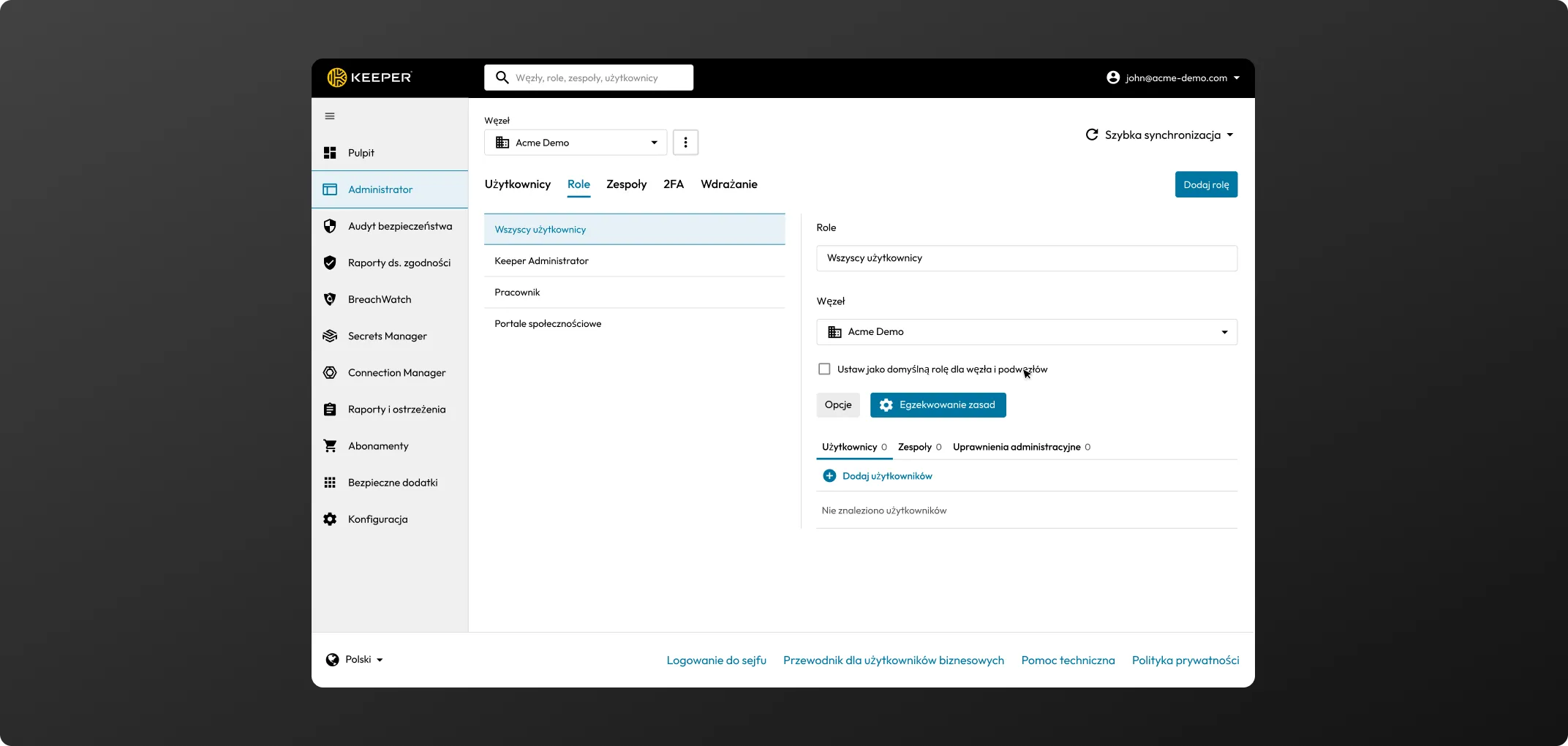Click the Dodaj rolę button
This screenshot has width=1568, height=746.
coord(1206,184)
